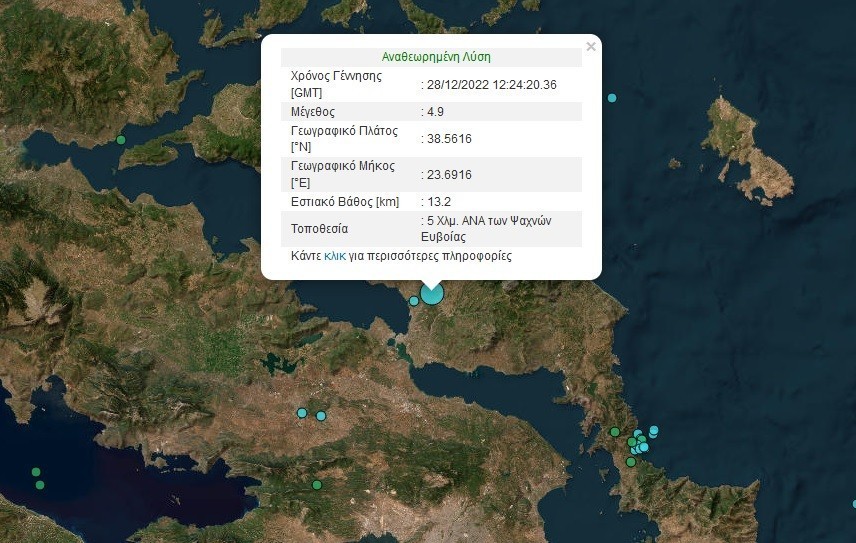Click the Αναθεωρημένη Λύση popup header
Image resolution: width=856 pixels, height=543 pixels.
(x=436, y=57)
